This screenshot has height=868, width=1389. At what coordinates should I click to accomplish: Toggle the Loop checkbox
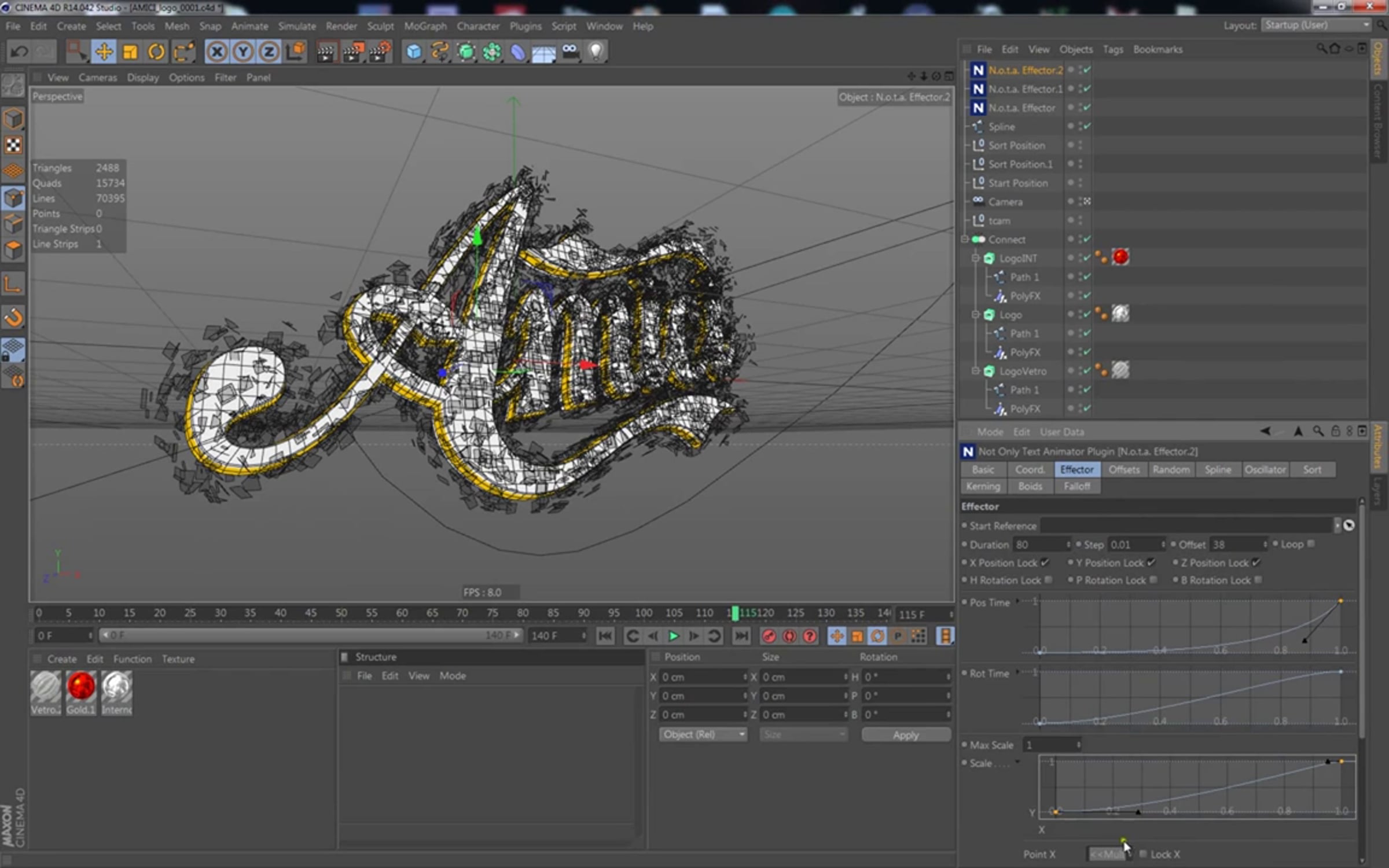click(1311, 544)
